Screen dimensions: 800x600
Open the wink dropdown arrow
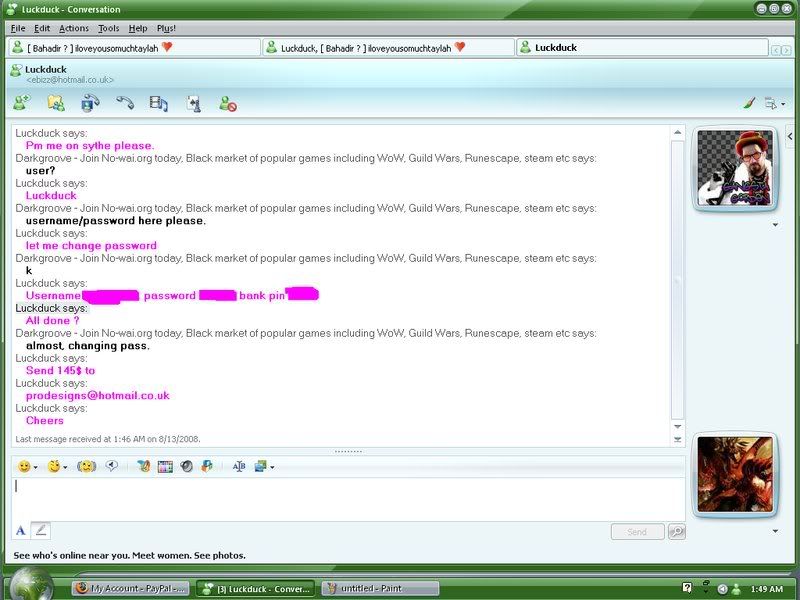pos(65,467)
